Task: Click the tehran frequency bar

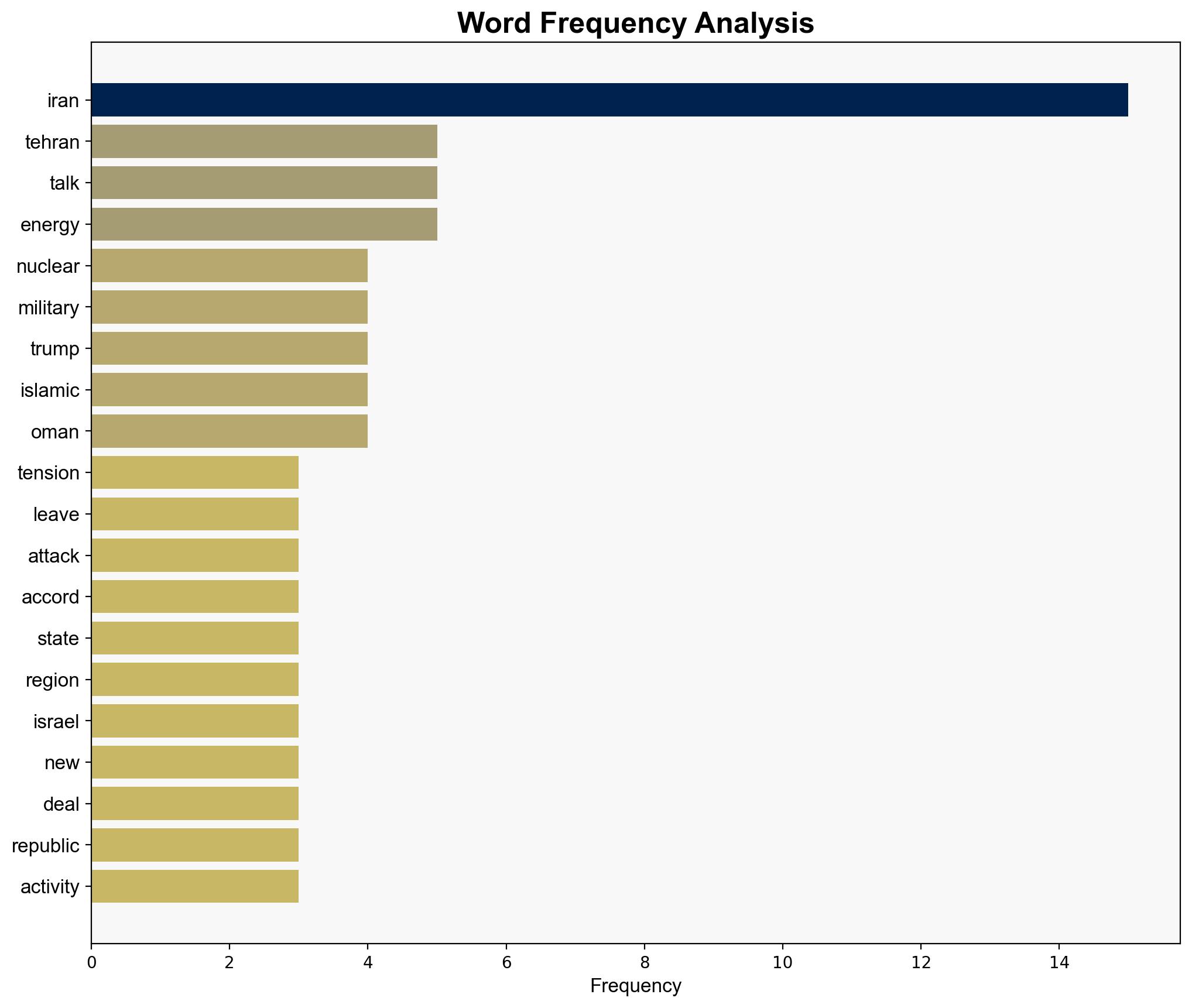Action: [x=264, y=142]
